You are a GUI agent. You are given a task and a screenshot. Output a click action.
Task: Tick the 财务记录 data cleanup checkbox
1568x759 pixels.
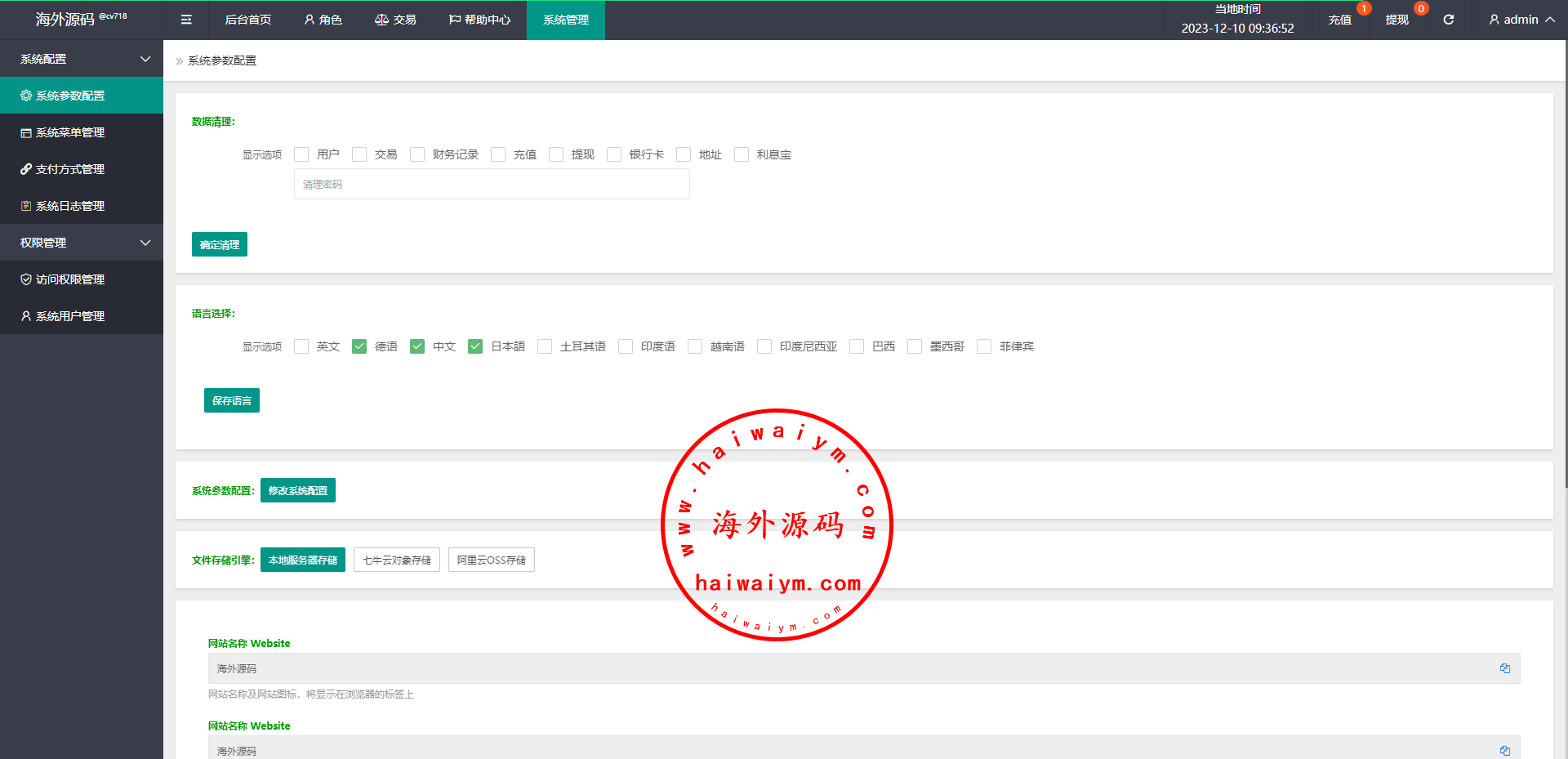pyautogui.click(x=417, y=154)
